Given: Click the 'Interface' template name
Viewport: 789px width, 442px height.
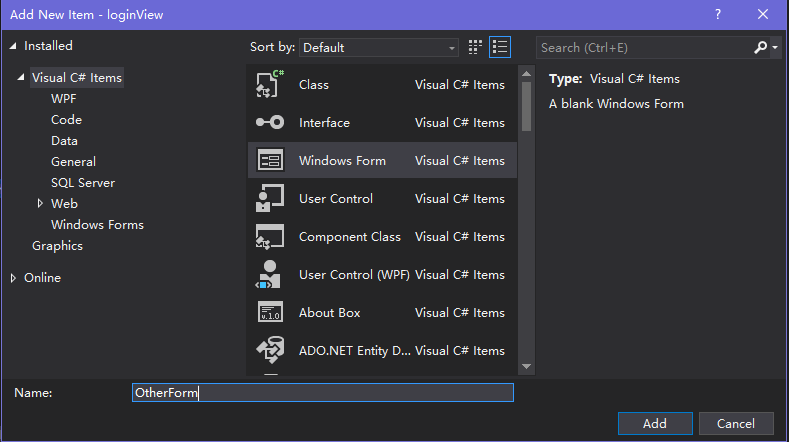Looking at the screenshot, I should pos(325,122).
